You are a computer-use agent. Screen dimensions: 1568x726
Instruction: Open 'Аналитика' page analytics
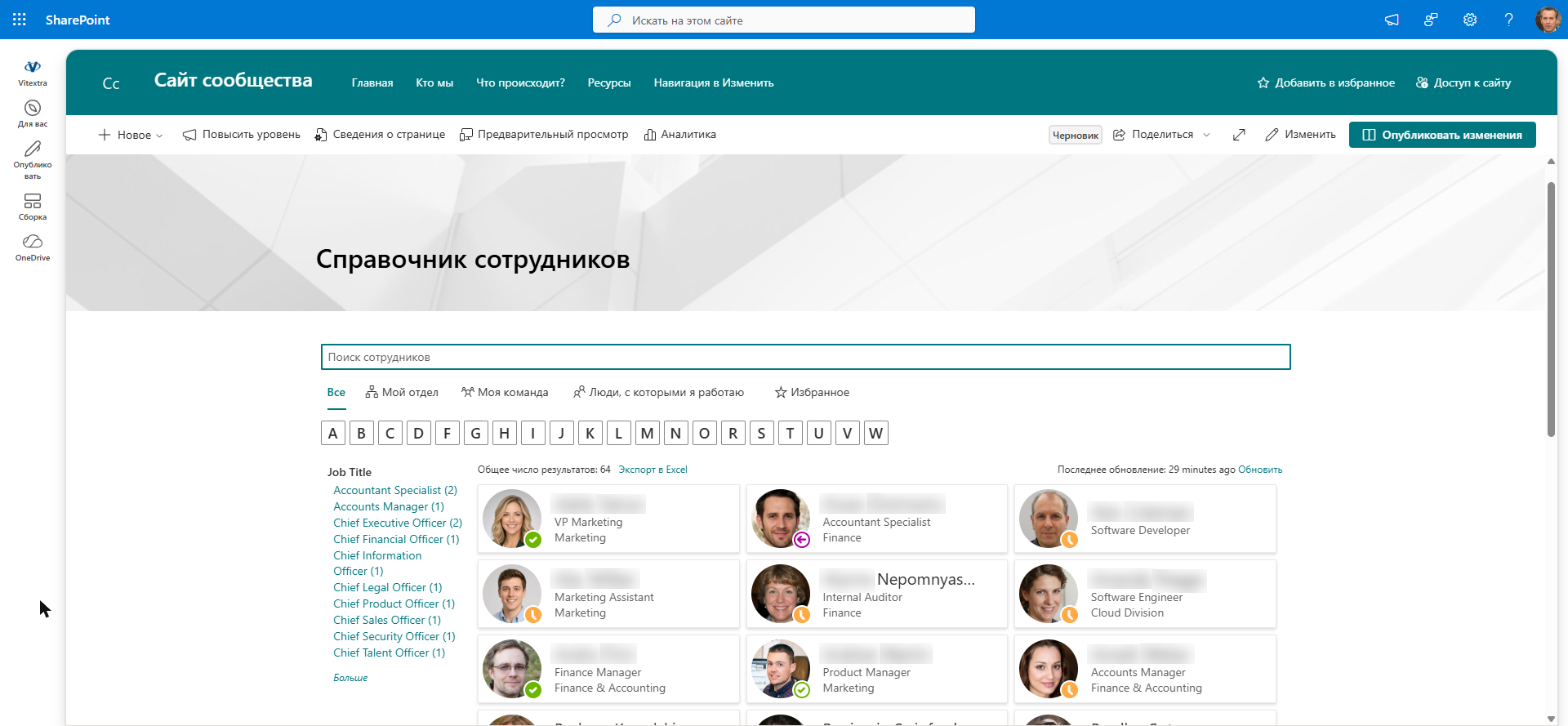[680, 134]
